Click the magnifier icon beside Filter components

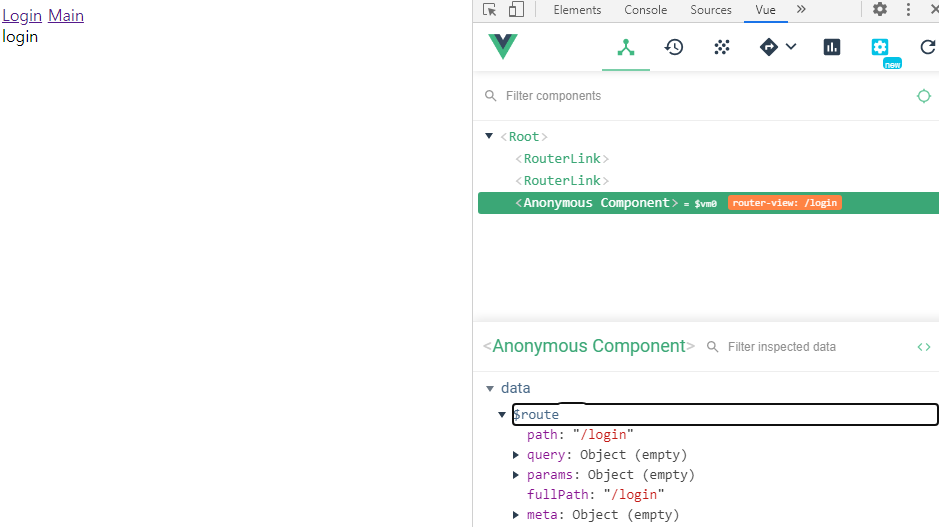click(x=490, y=96)
